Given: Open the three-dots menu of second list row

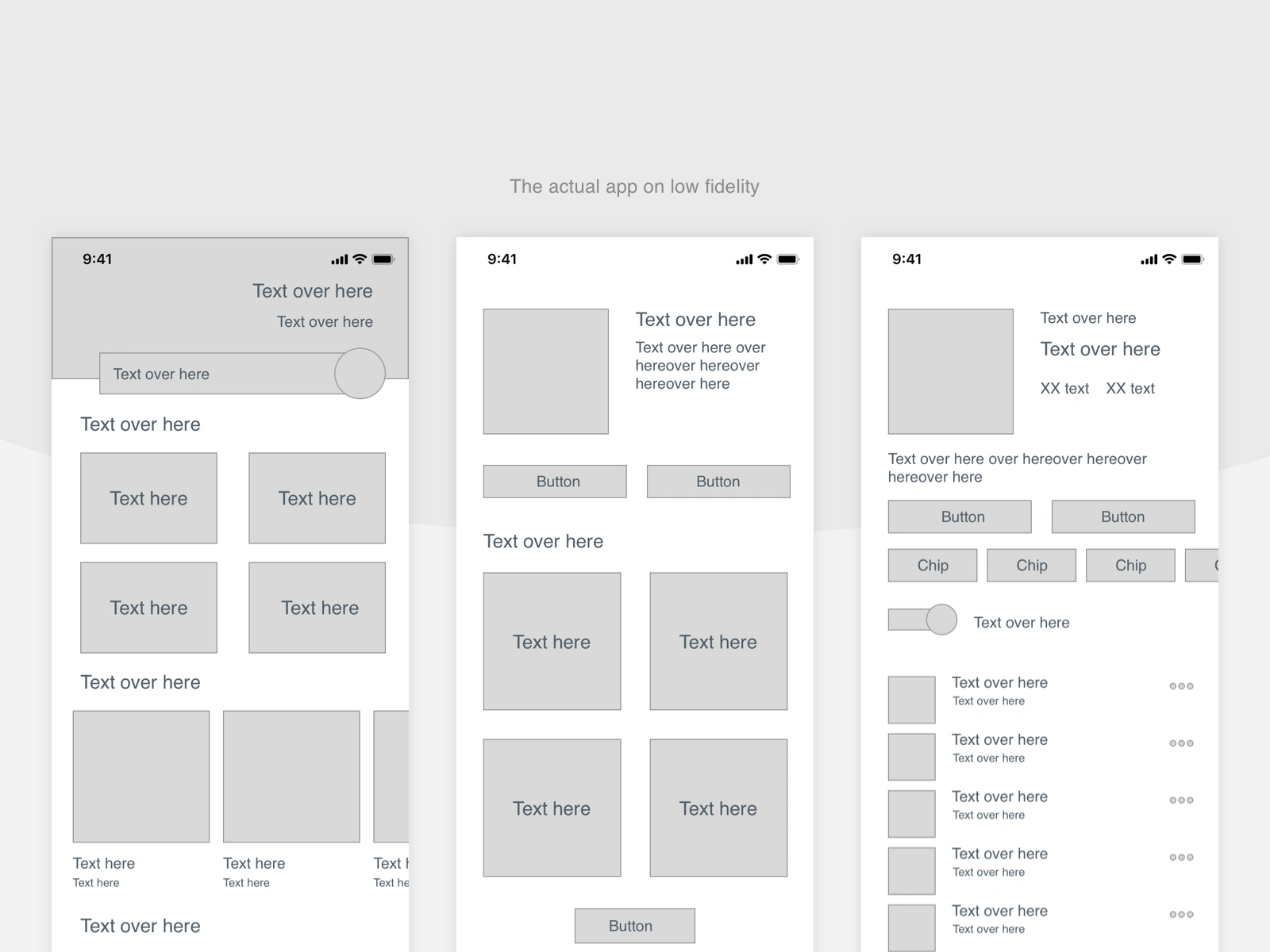Looking at the screenshot, I should [1181, 743].
